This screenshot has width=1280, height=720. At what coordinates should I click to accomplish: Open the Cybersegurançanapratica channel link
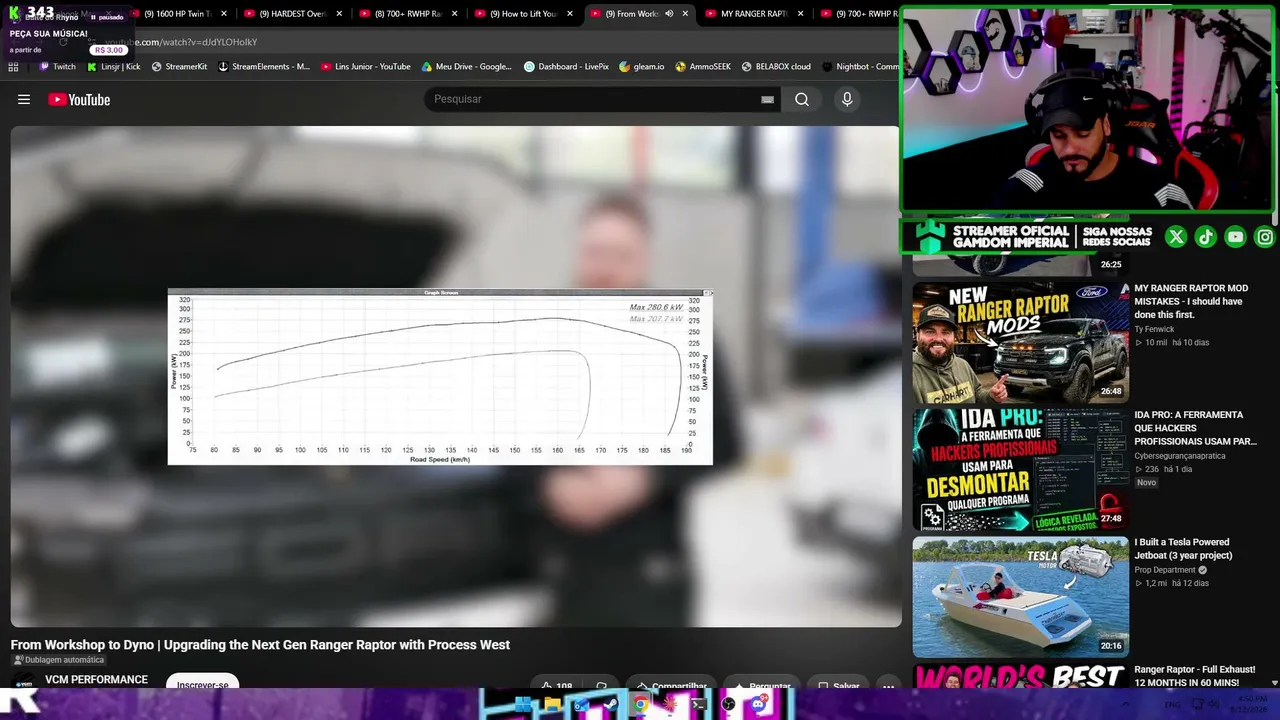click(1180, 456)
